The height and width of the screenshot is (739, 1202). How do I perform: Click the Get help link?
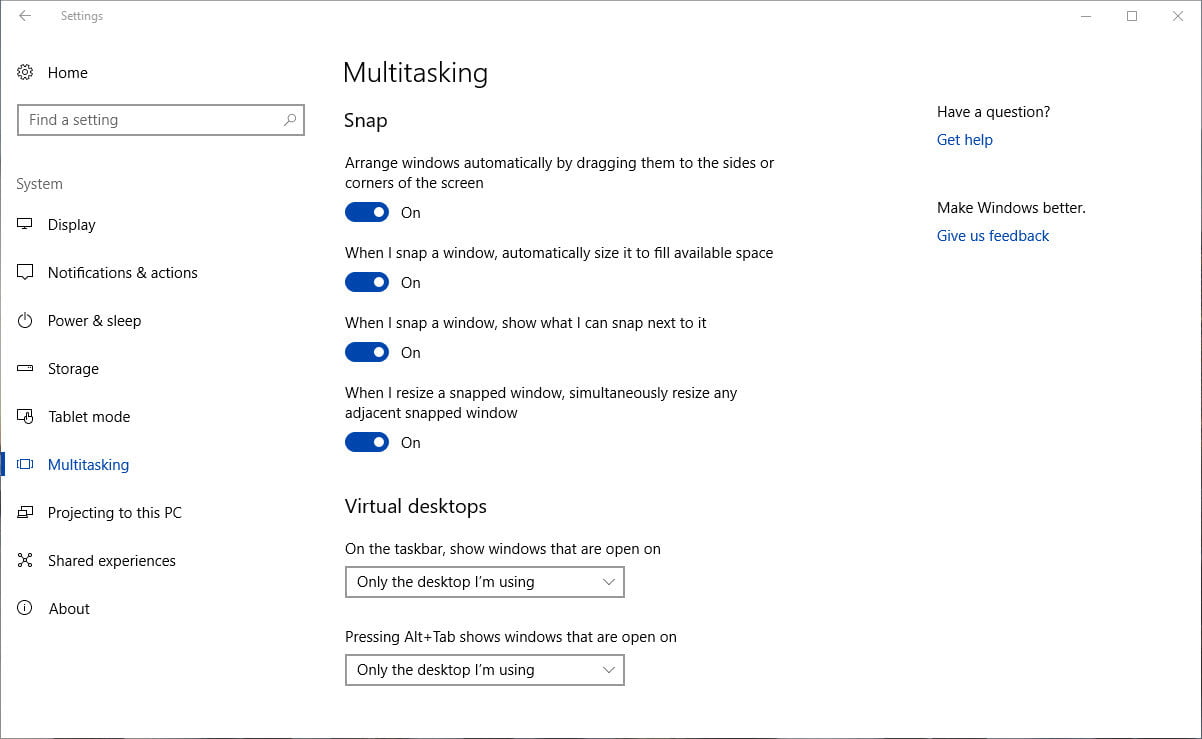[x=965, y=140]
